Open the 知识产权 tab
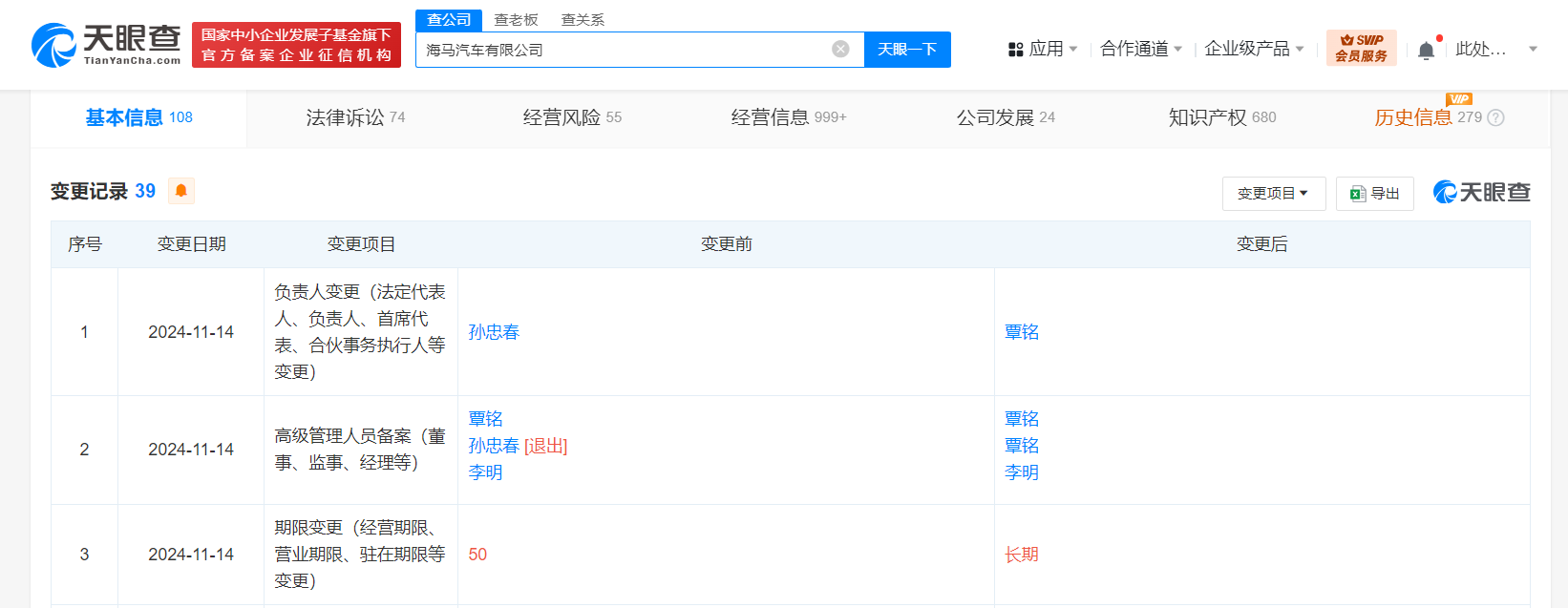Screen dimensions: 1568x608 tap(1221, 117)
